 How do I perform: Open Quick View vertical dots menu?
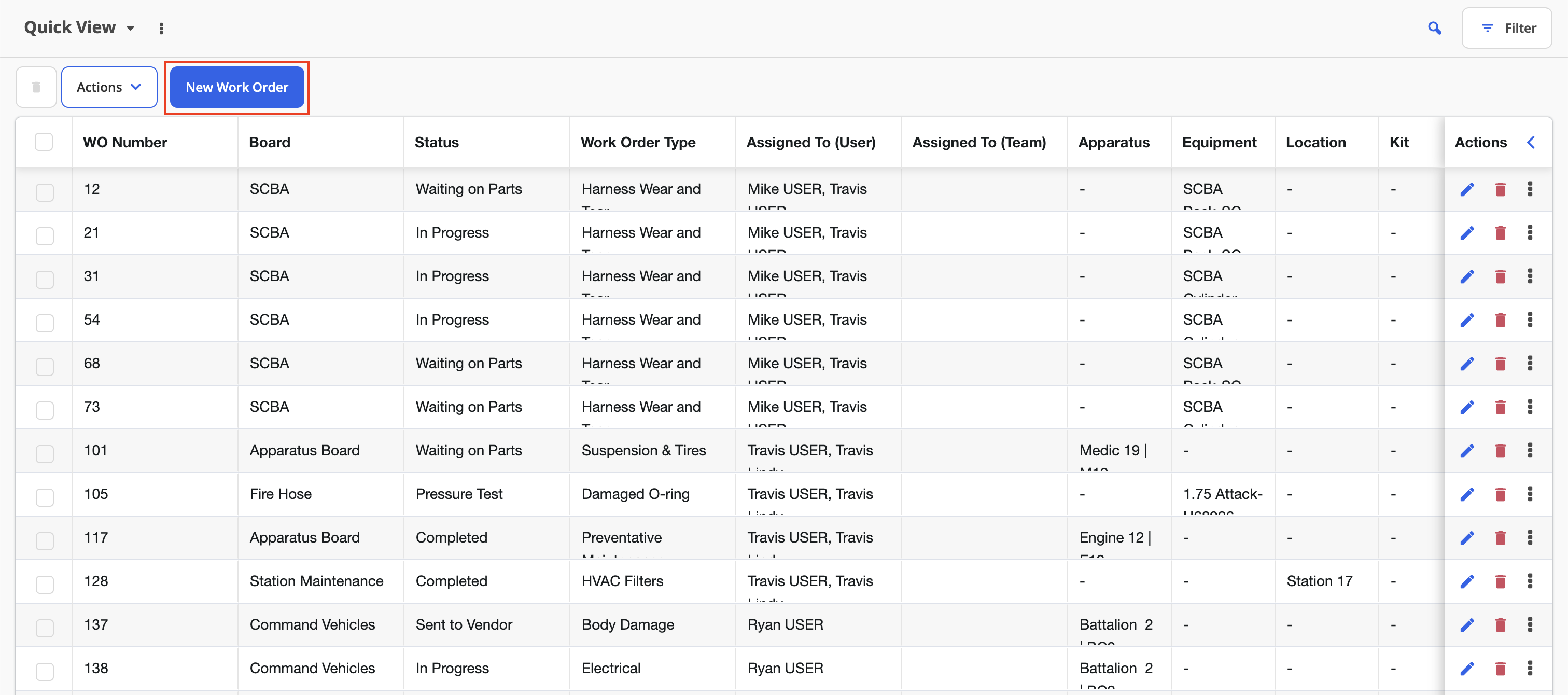(161, 28)
